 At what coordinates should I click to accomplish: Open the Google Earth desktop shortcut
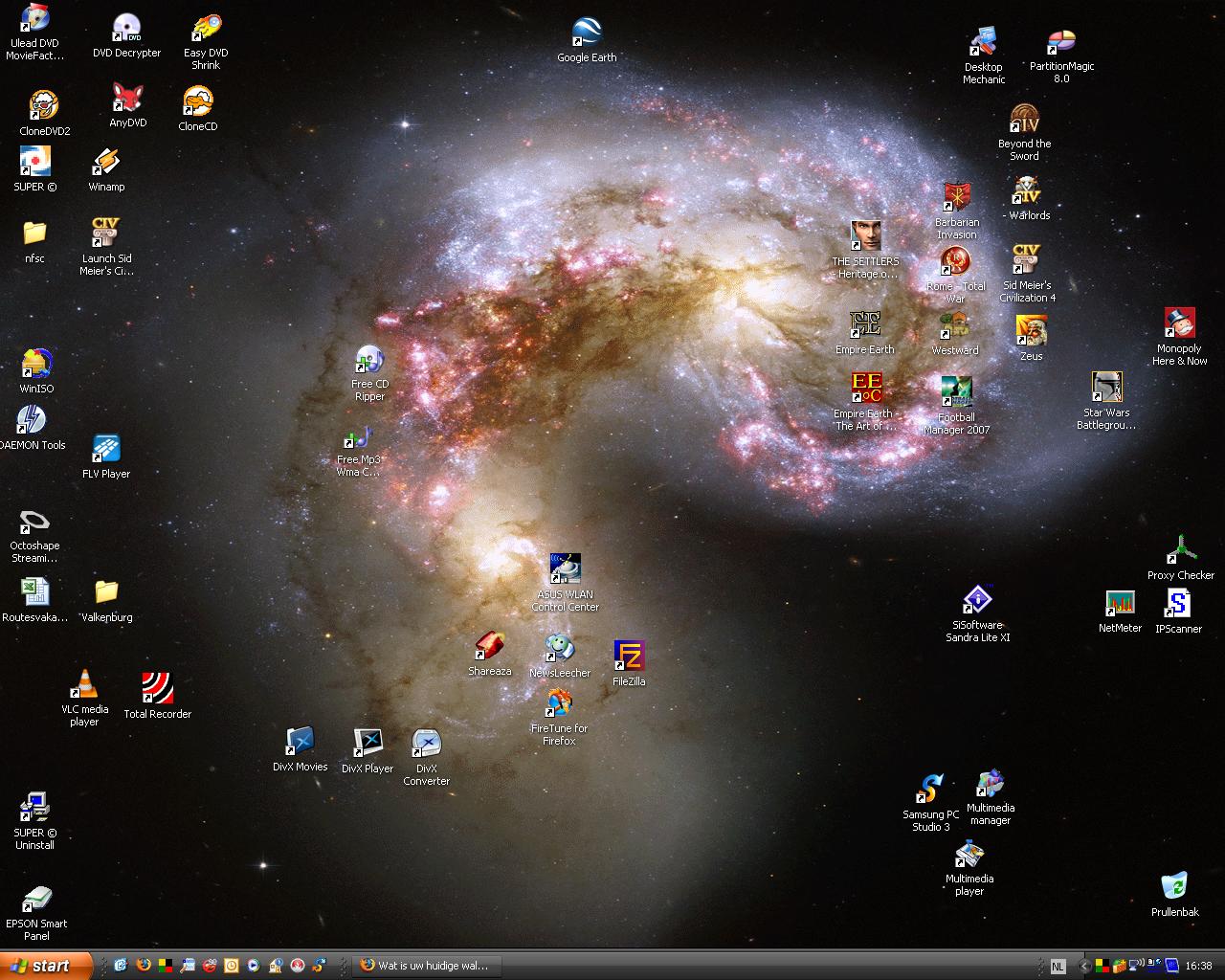click(x=587, y=33)
